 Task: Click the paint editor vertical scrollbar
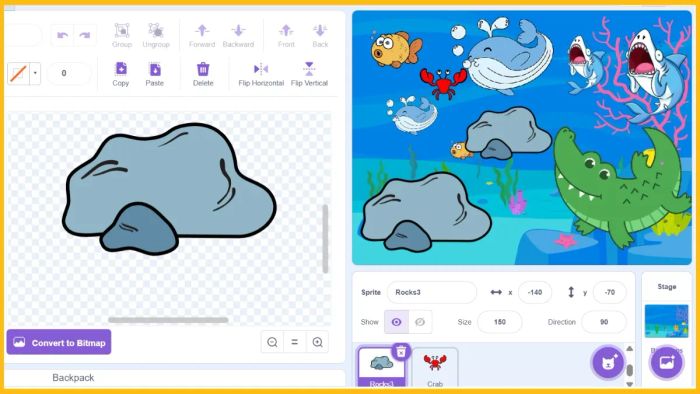click(325, 239)
